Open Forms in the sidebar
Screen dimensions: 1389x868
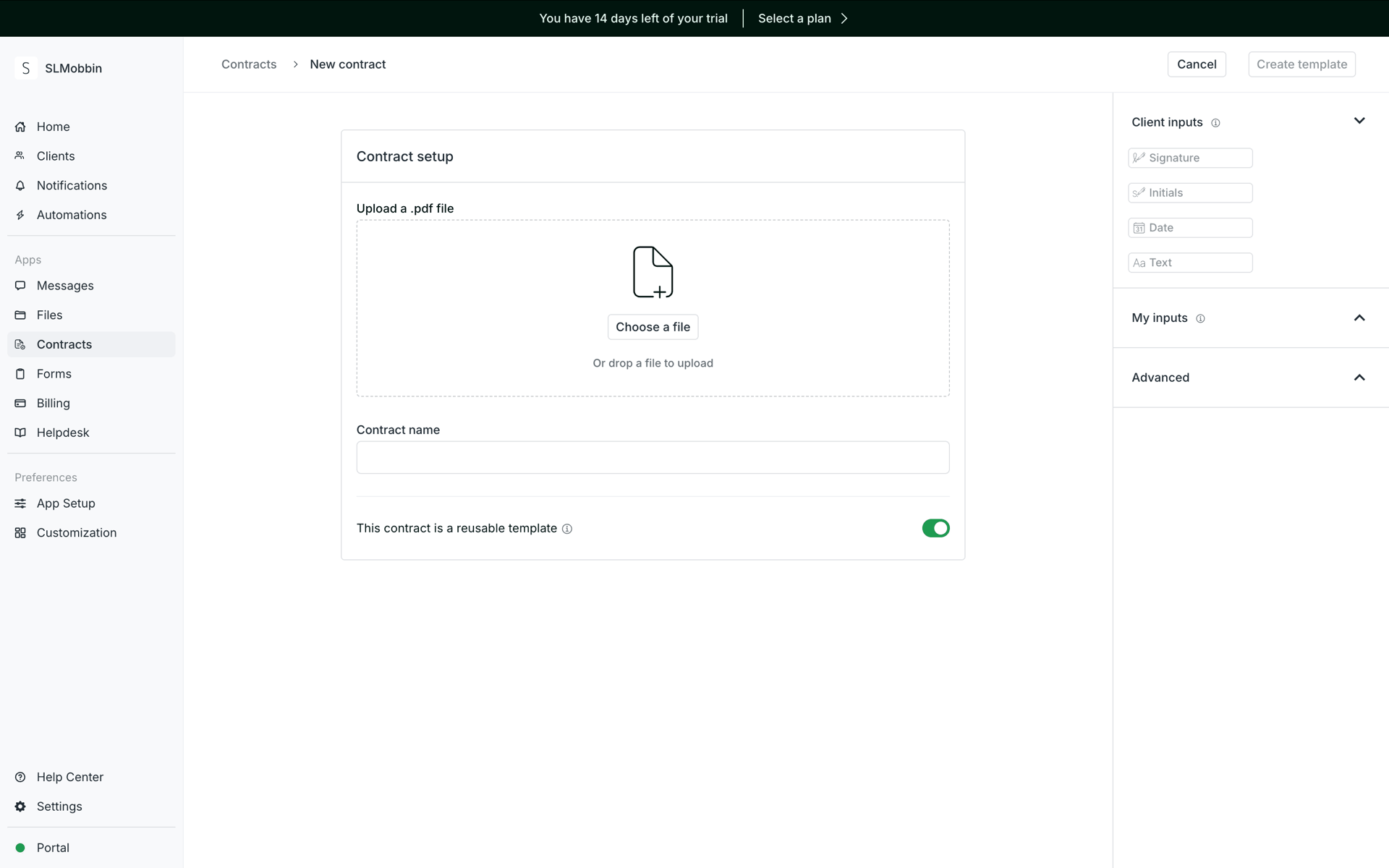point(91,374)
